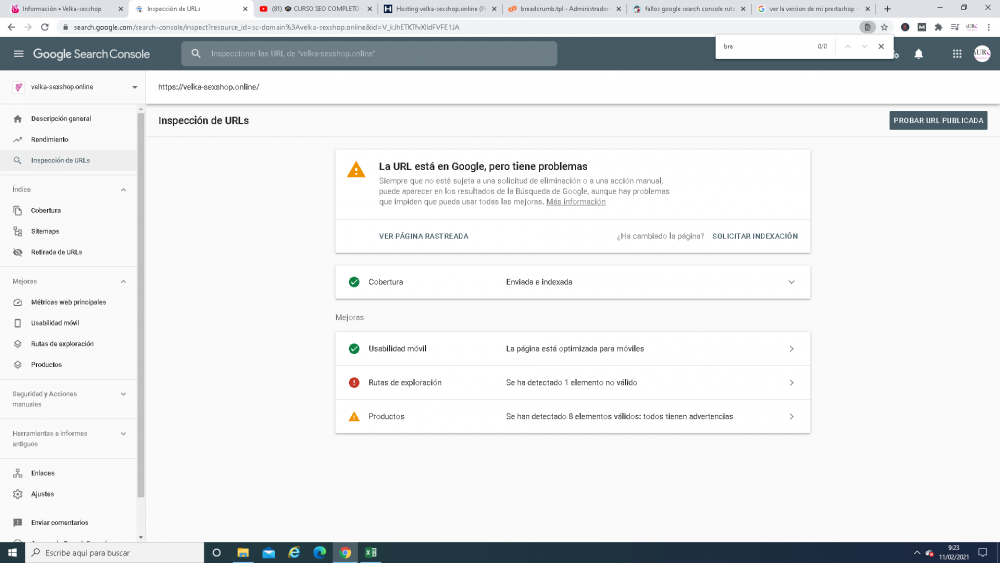The width and height of the screenshot is (1000, 563).
Task: Open the hamburger main menu
Action: (18, 54)
